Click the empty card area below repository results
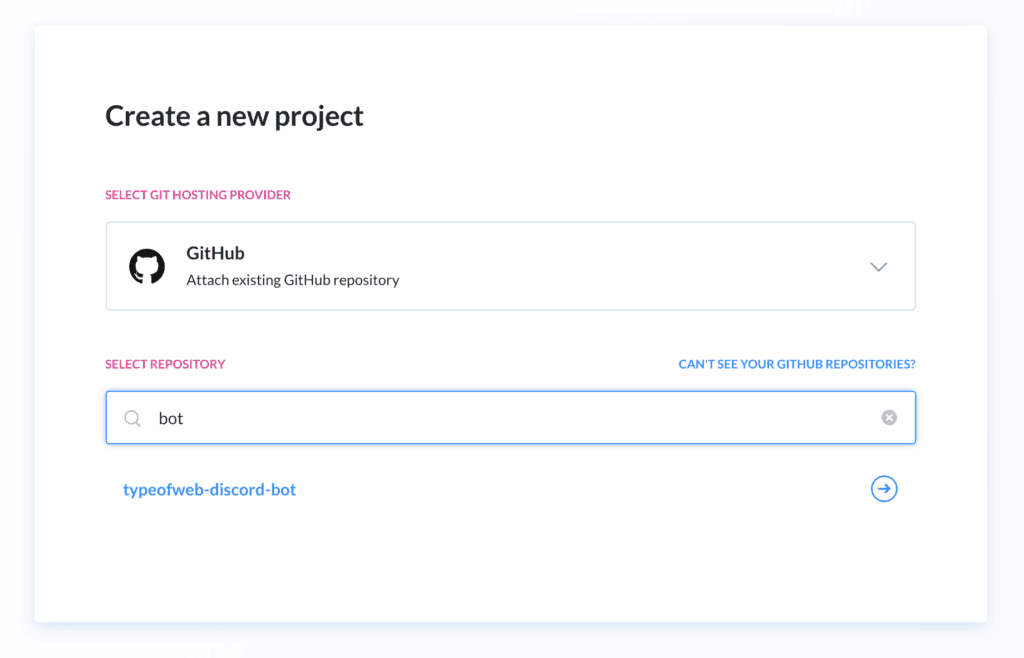Screen dimensions: 1024x658 tap(511, 568)
